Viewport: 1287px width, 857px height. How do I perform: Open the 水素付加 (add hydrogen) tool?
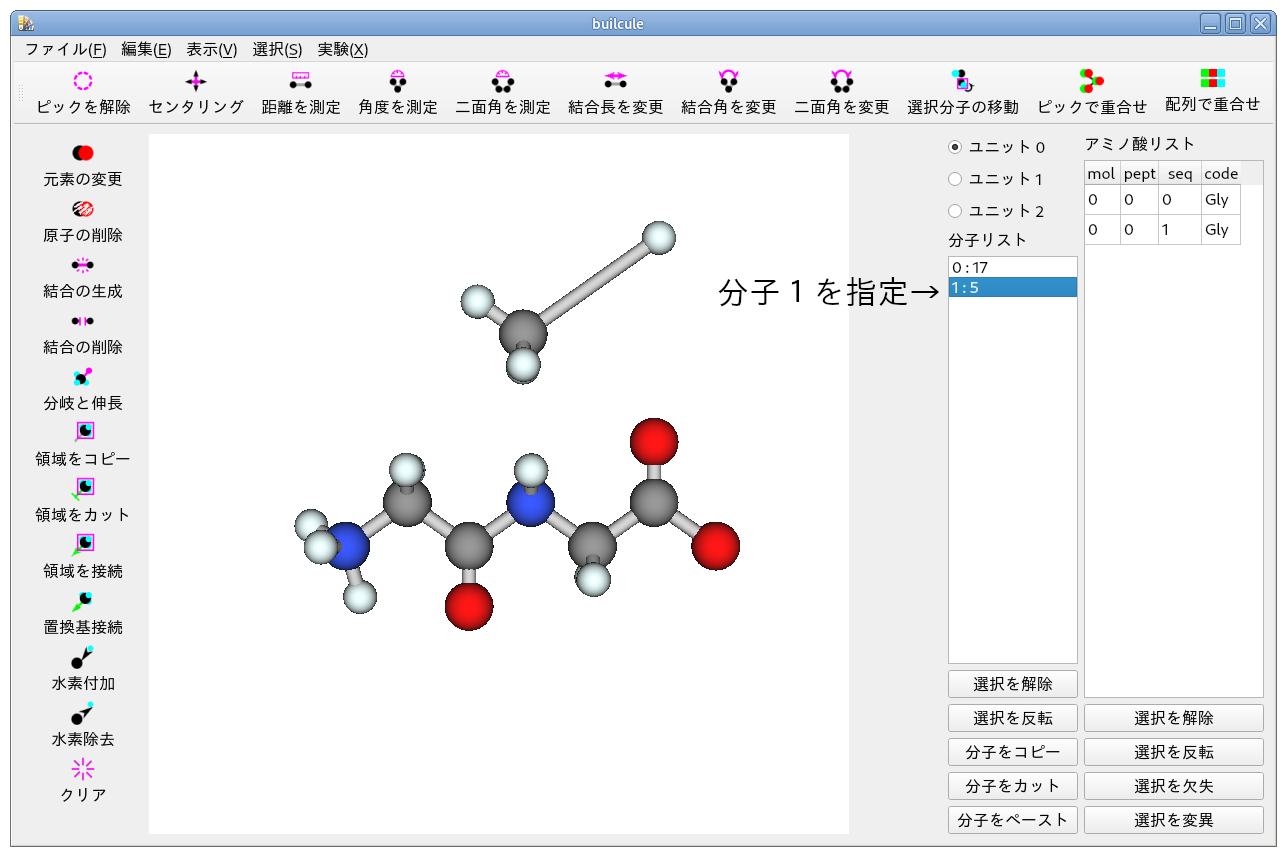(x=82, y=667)
